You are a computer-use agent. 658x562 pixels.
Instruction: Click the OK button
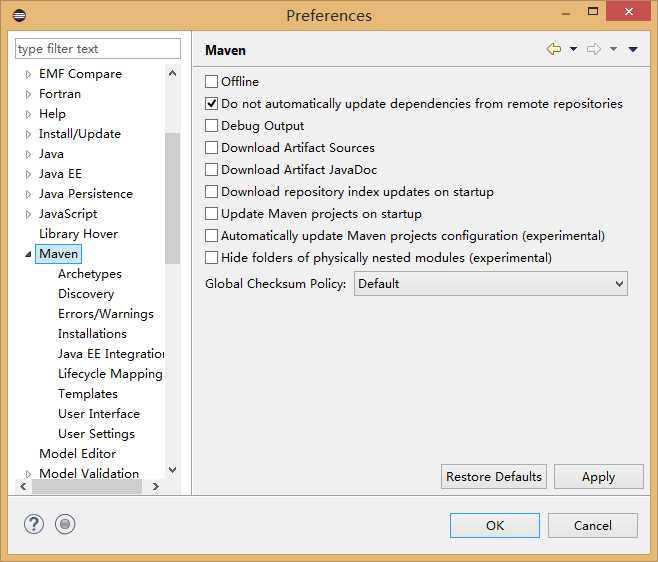(495, 525)
